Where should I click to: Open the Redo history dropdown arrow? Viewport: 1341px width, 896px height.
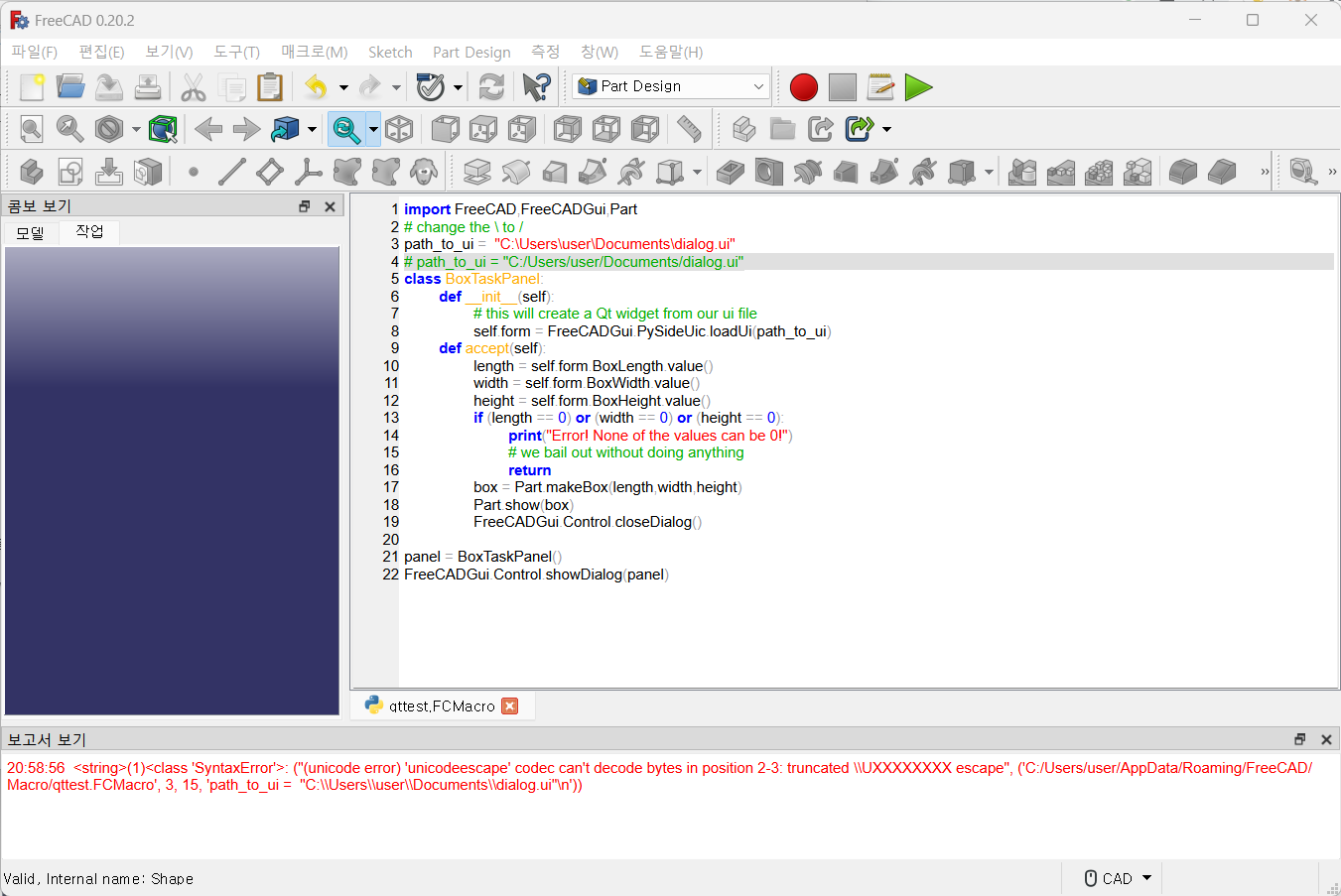coord(396,87)
